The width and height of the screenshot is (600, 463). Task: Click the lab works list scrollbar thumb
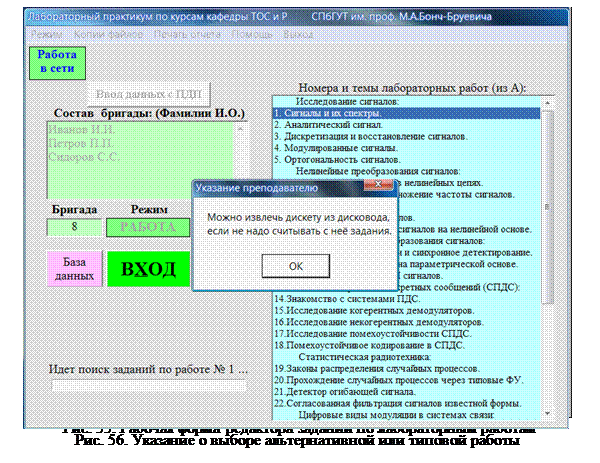547,207
